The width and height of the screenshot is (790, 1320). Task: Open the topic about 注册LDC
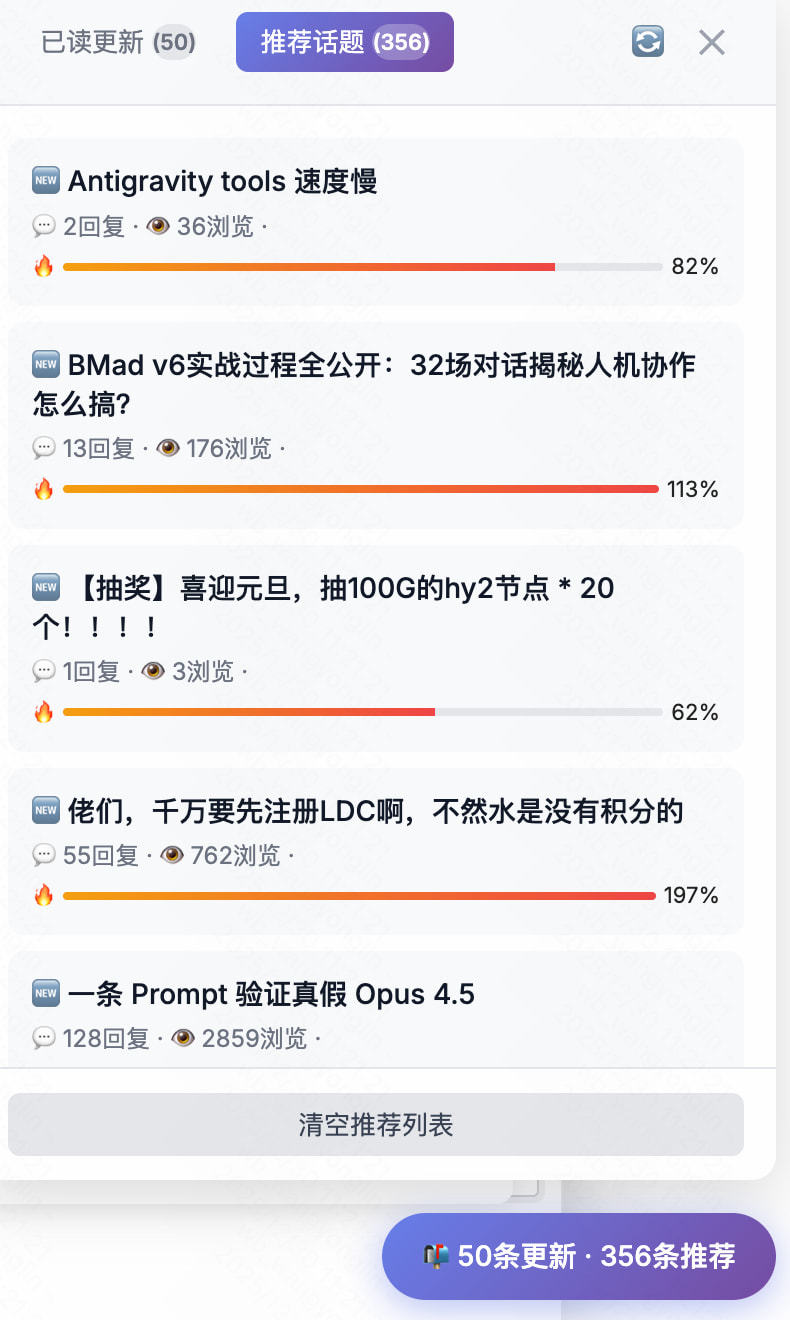pos(376,811)
